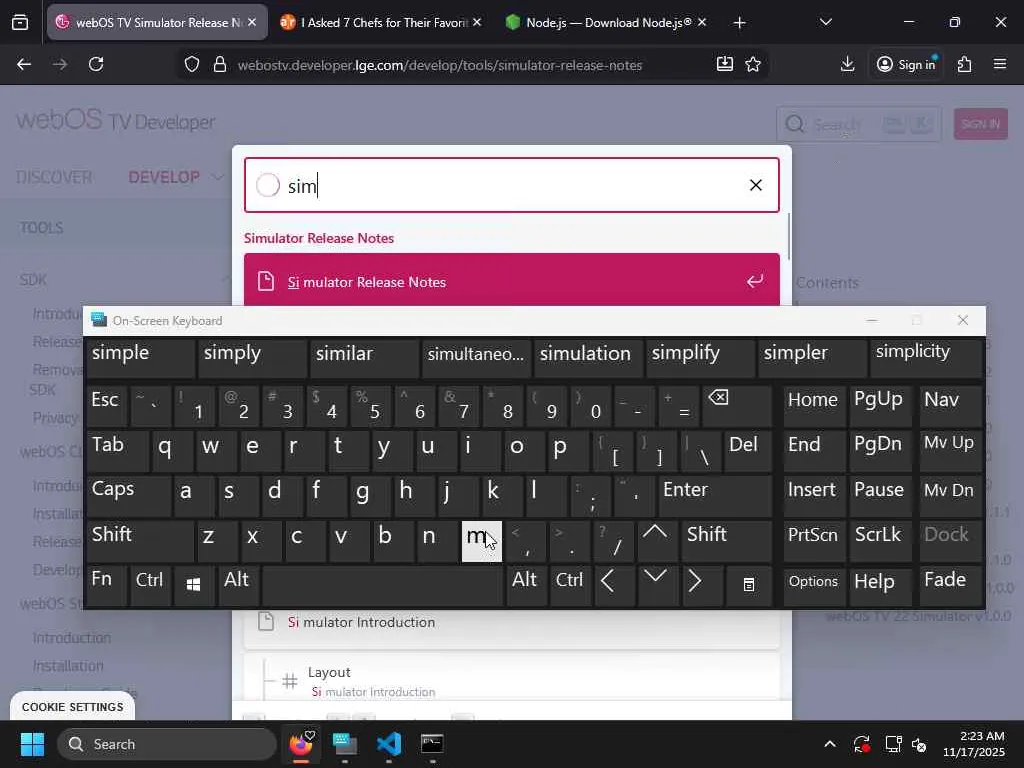Open Firefox View icon at top left
Screen dimensions: 1024x768
[x=20, y=23]
